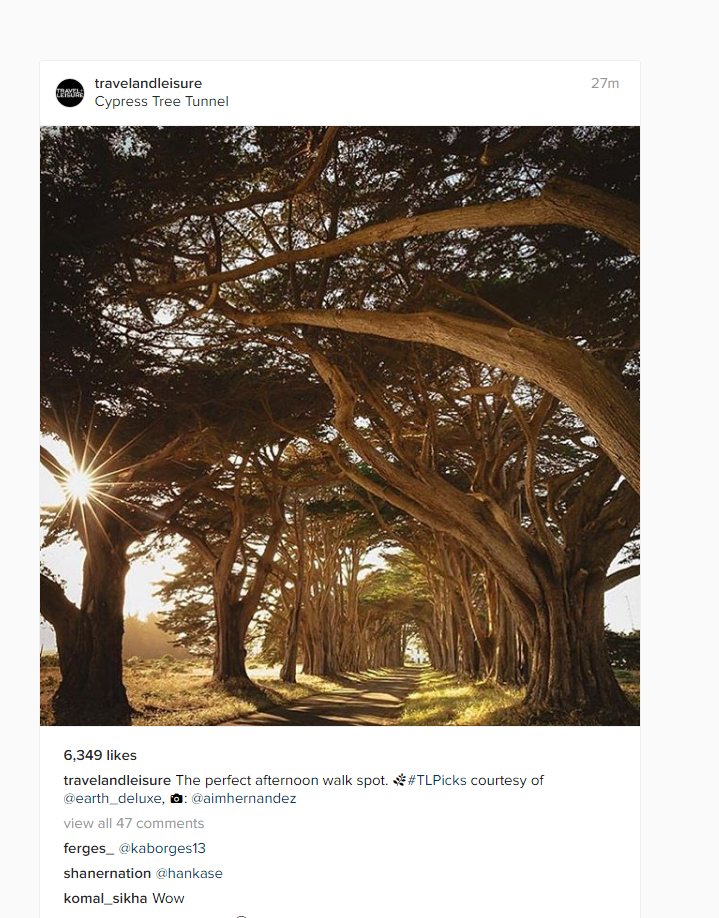719x918 pixels.
Task: Click the leaf emoji before #TLPicks
Action: click(399, 780)
